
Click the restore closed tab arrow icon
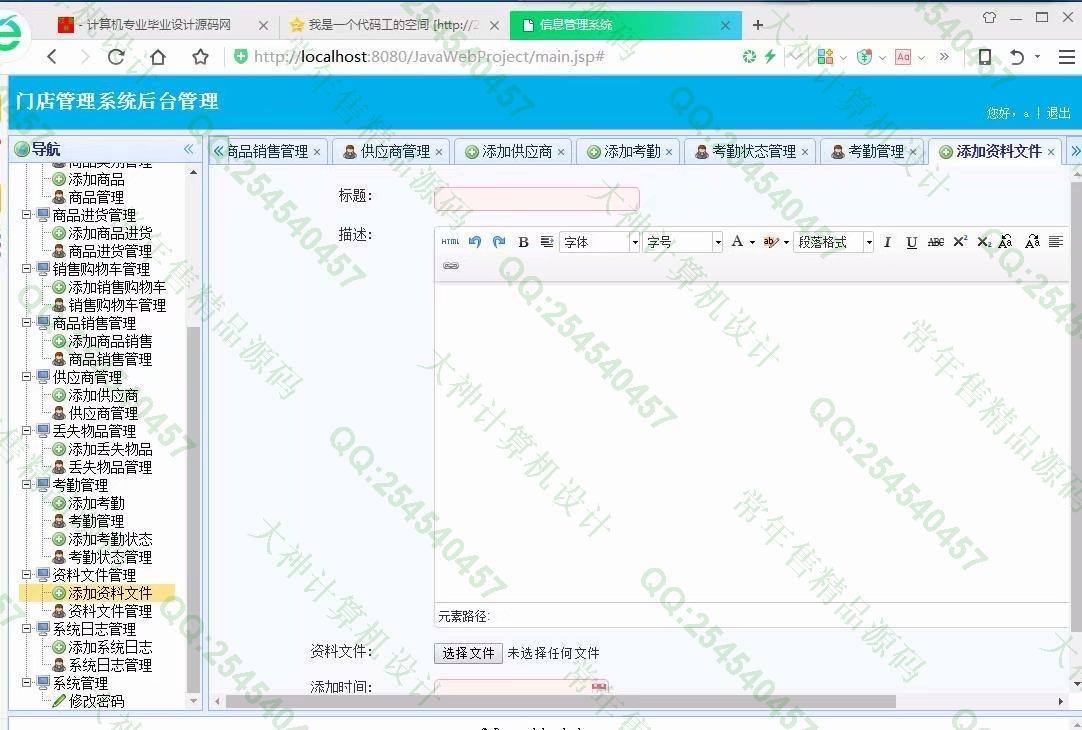(x=1016, y=57)
